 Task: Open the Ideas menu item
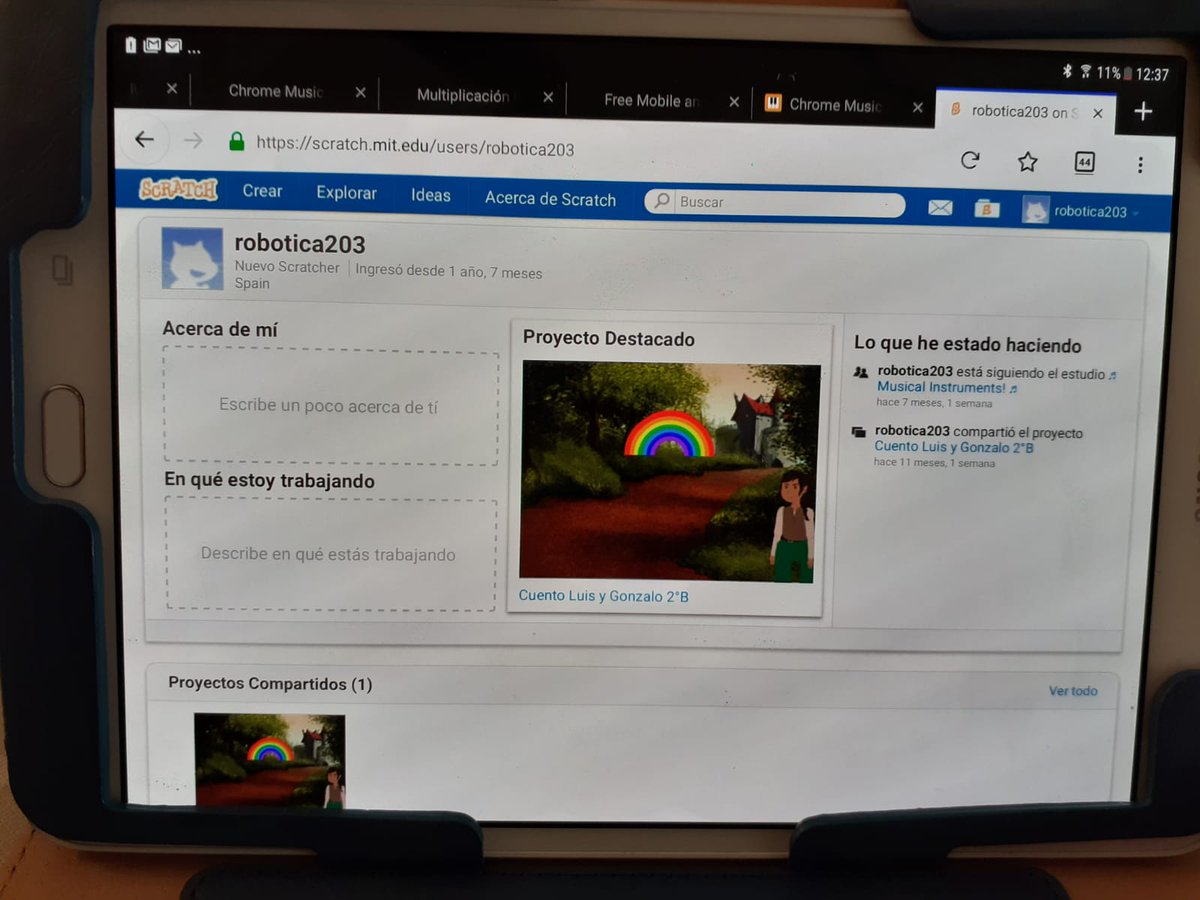click(x=431, y=196)
